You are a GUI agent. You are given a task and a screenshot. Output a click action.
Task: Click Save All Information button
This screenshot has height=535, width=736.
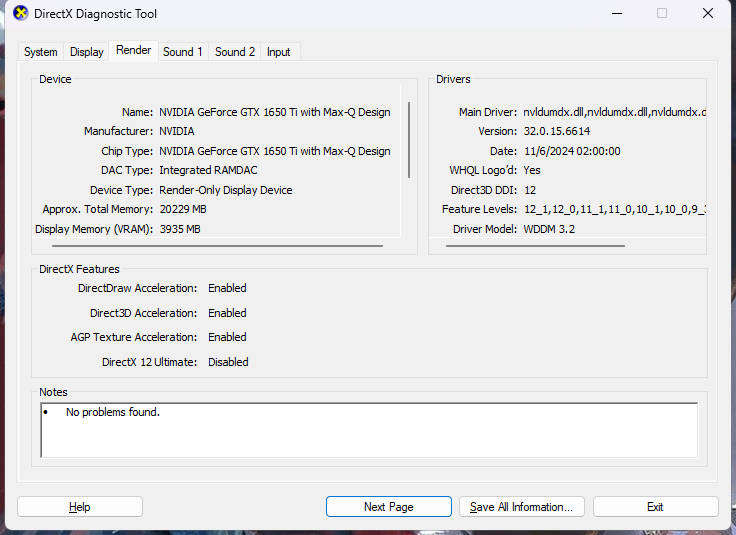point(521,507)
